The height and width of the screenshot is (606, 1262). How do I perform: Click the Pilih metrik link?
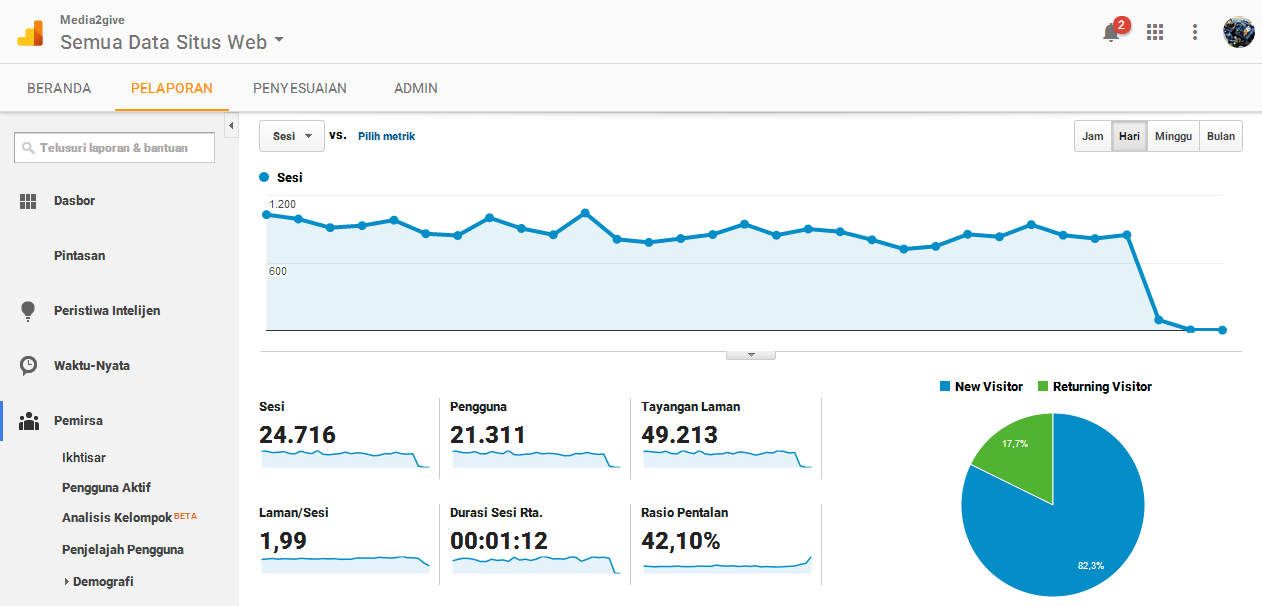(x=386, y=136)
